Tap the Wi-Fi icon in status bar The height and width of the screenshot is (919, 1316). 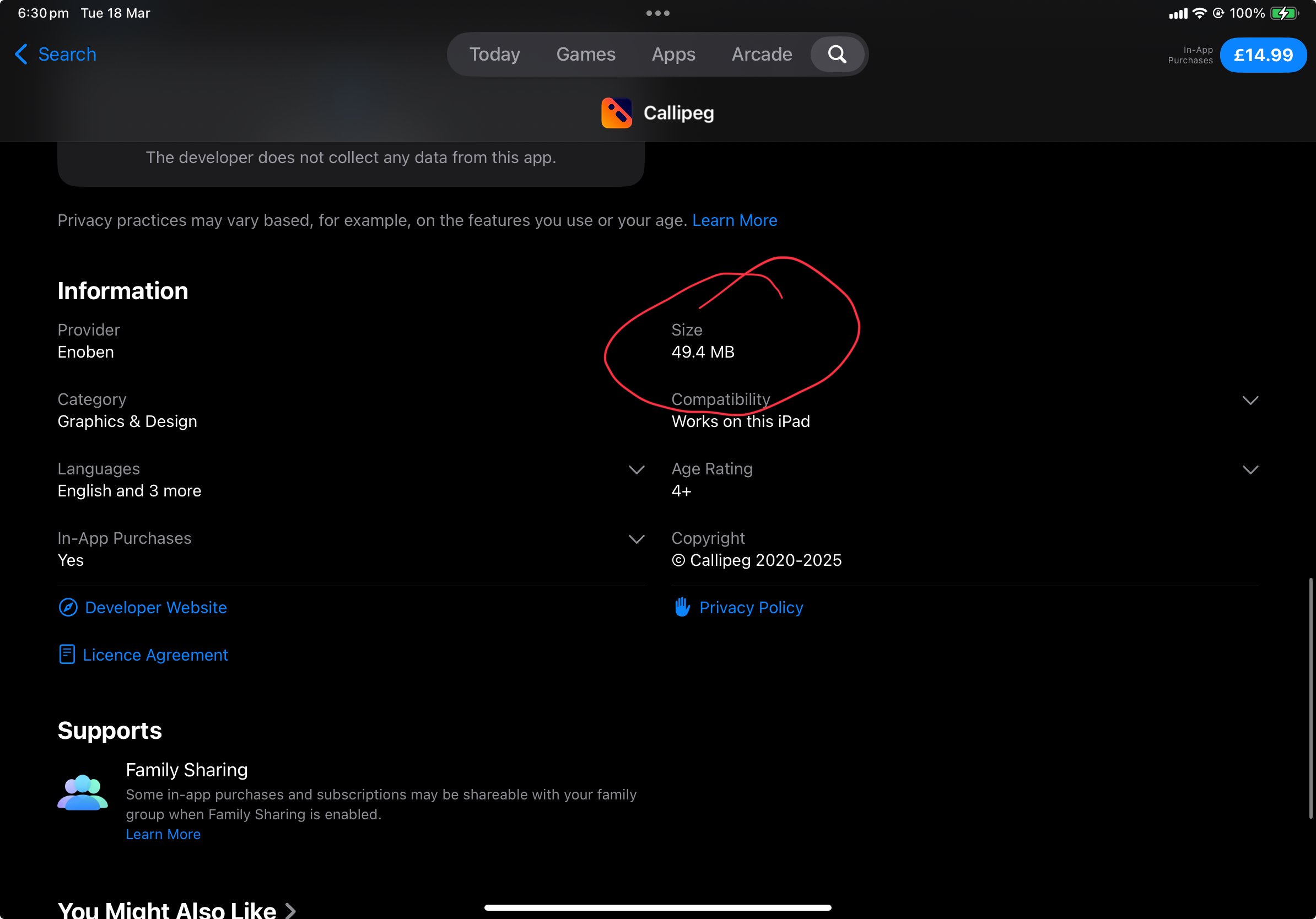(x=1199, y=13)
